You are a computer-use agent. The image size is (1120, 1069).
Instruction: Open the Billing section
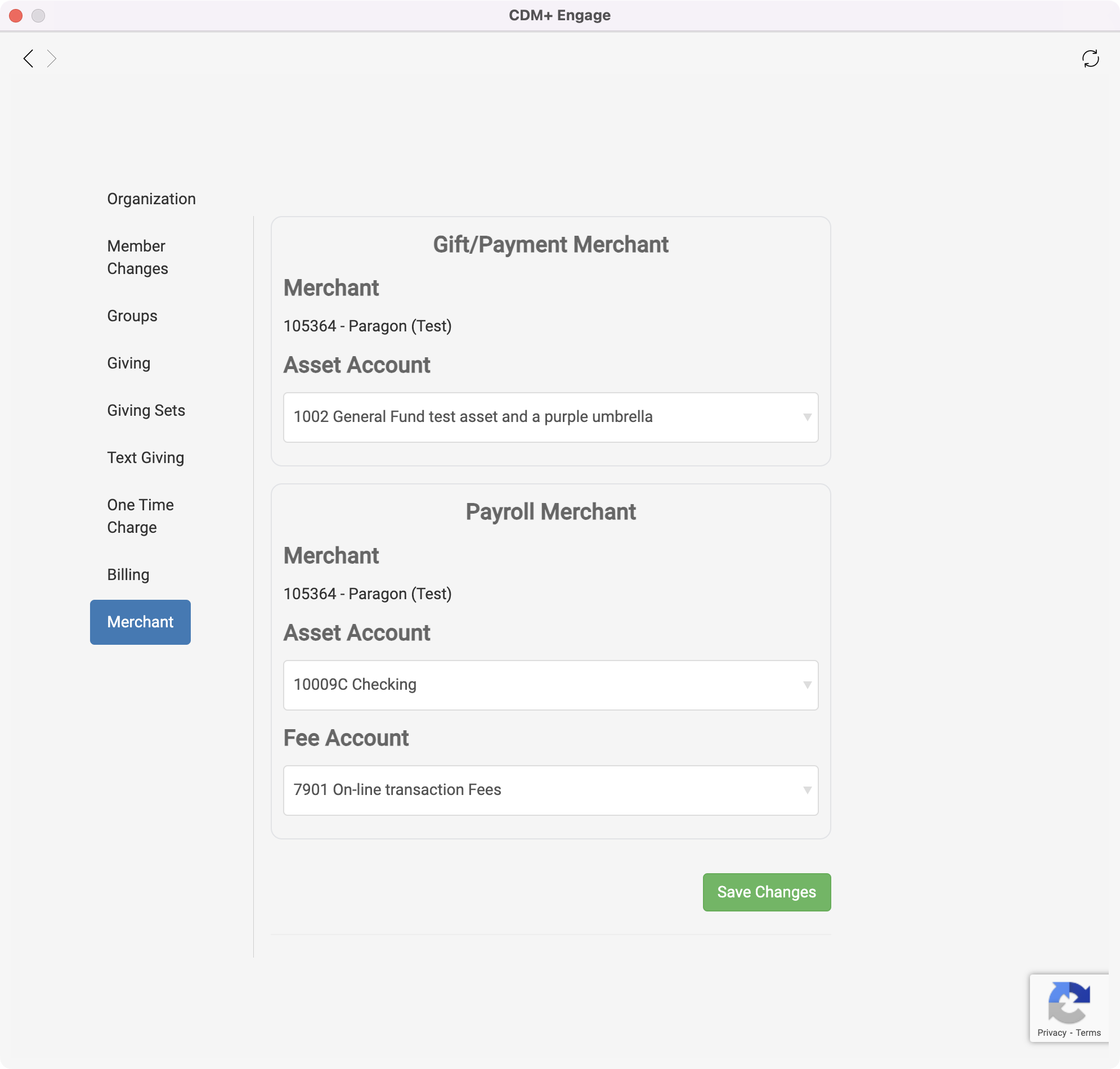[128, 574]
